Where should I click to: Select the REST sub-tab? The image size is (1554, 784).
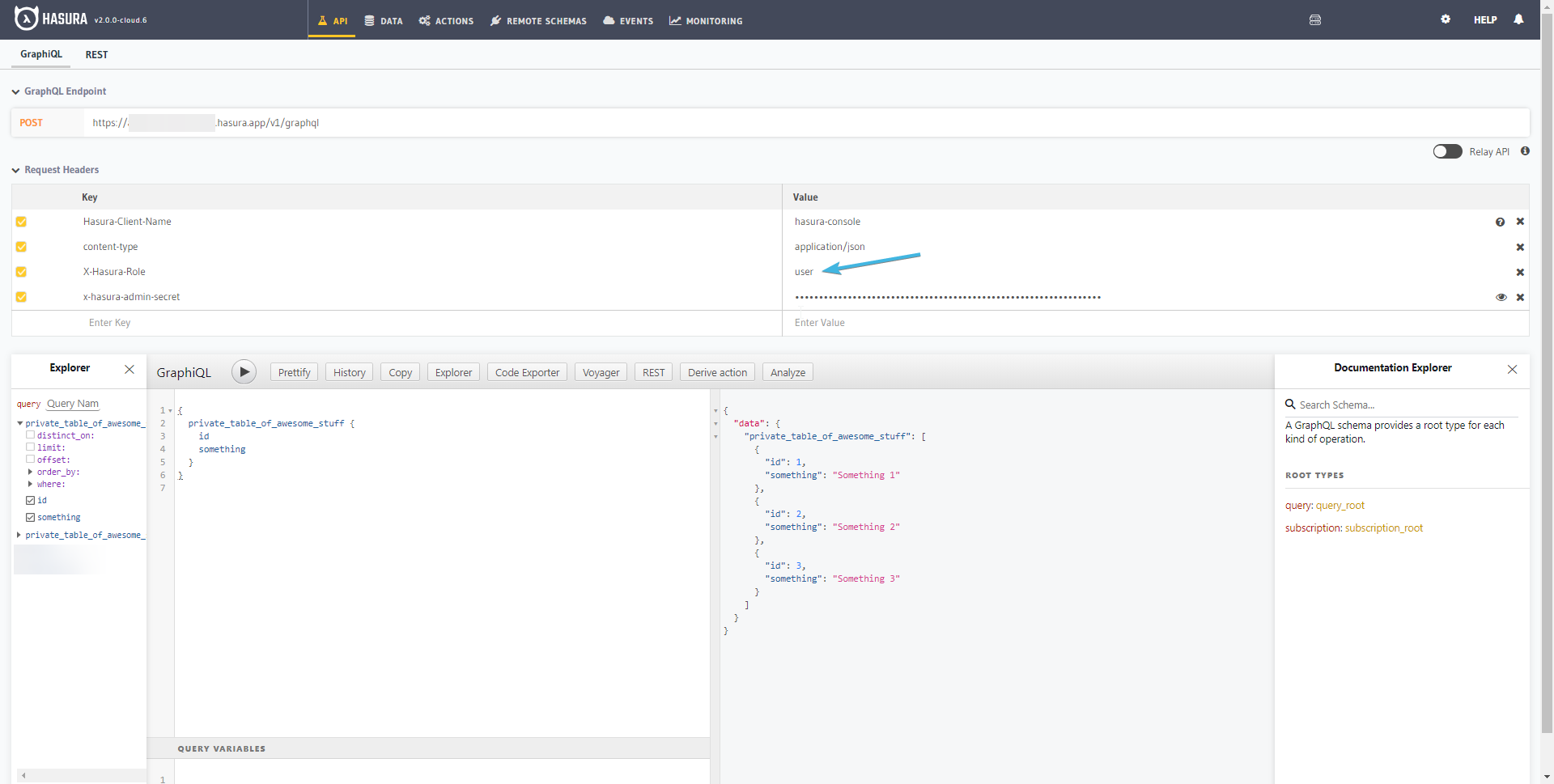[x=96, y=55]
